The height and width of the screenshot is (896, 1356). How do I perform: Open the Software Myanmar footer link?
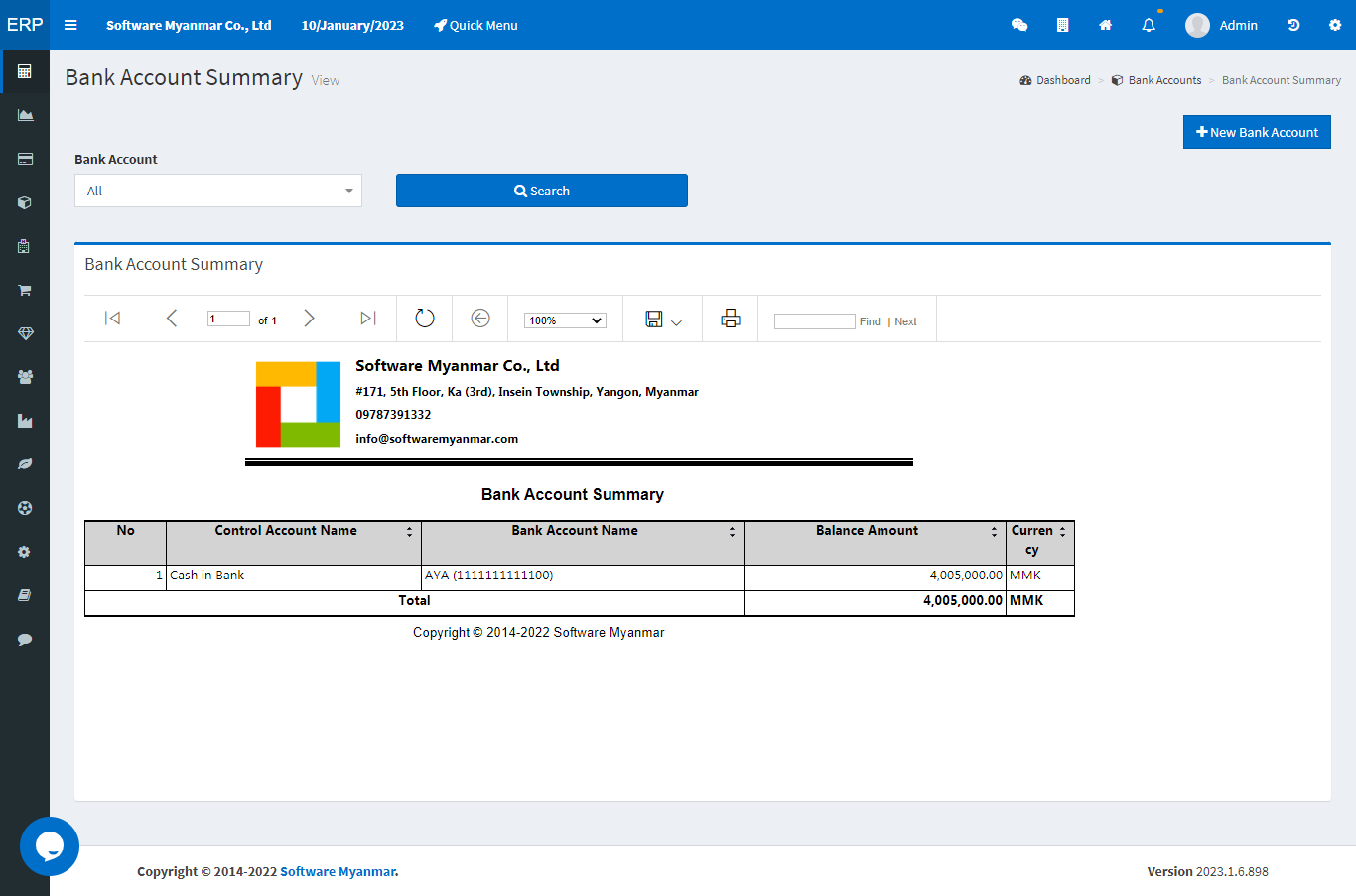(x=338, y=871)
